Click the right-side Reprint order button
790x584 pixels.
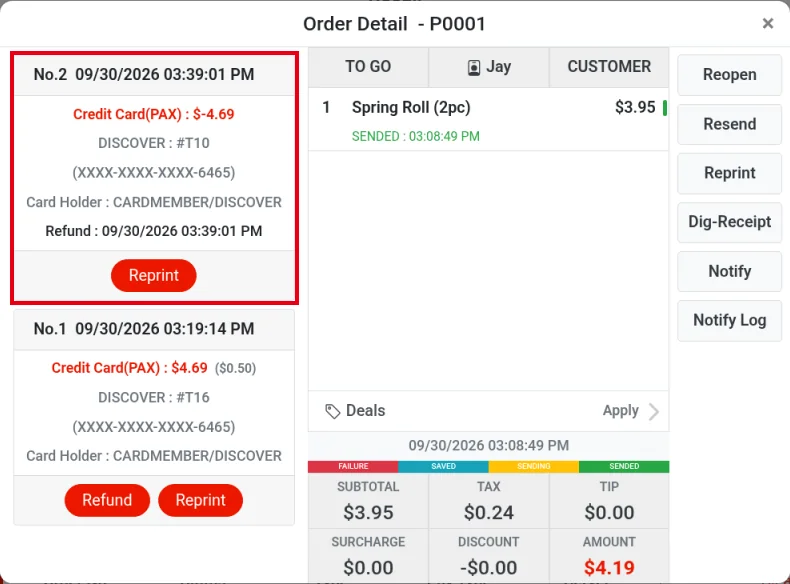[730, 173]
